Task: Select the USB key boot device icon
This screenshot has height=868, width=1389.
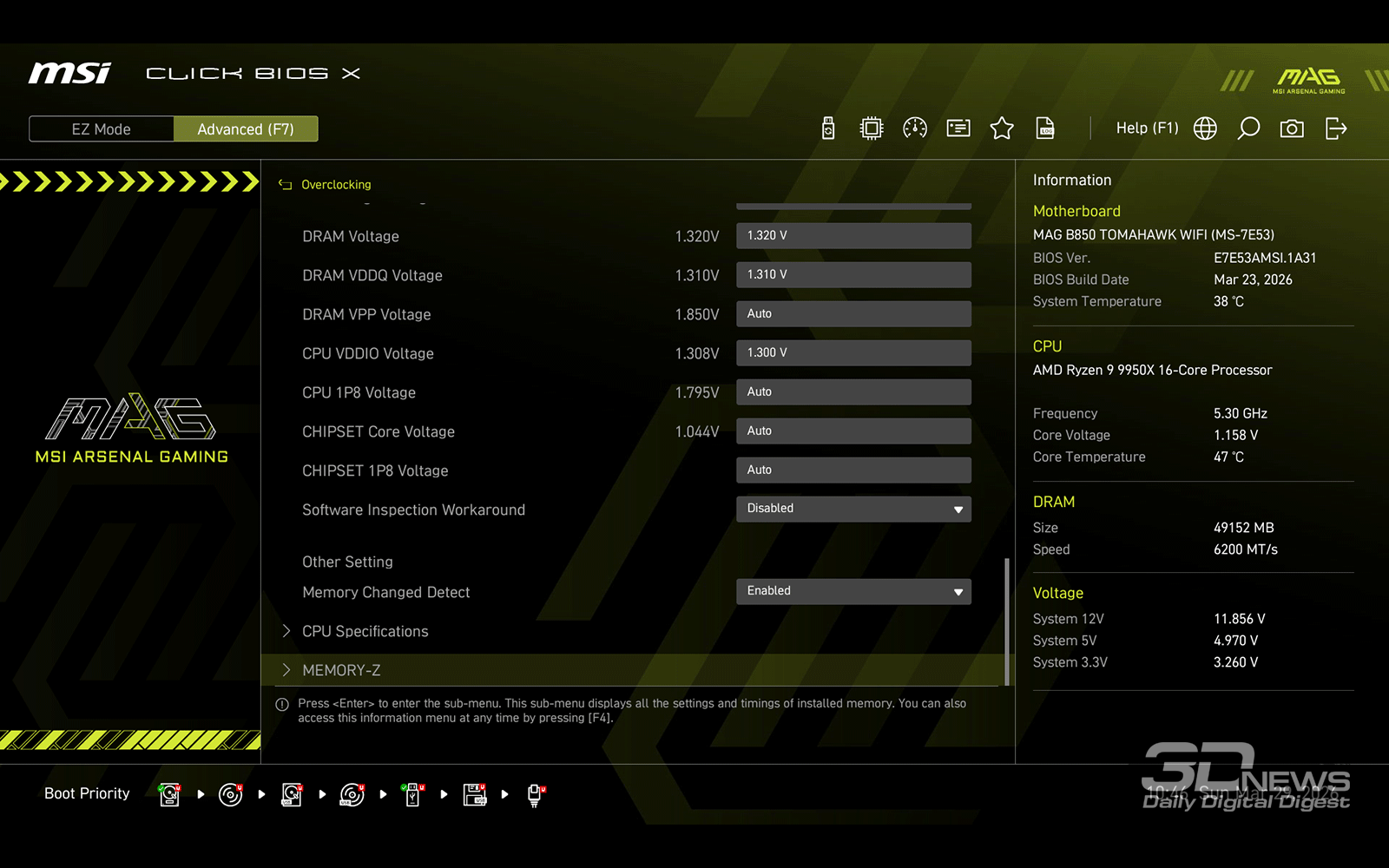Action: click(413, 794)
